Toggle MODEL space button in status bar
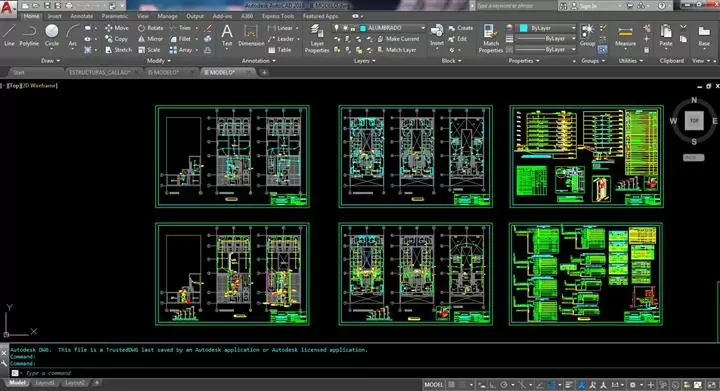 [433, 385]
